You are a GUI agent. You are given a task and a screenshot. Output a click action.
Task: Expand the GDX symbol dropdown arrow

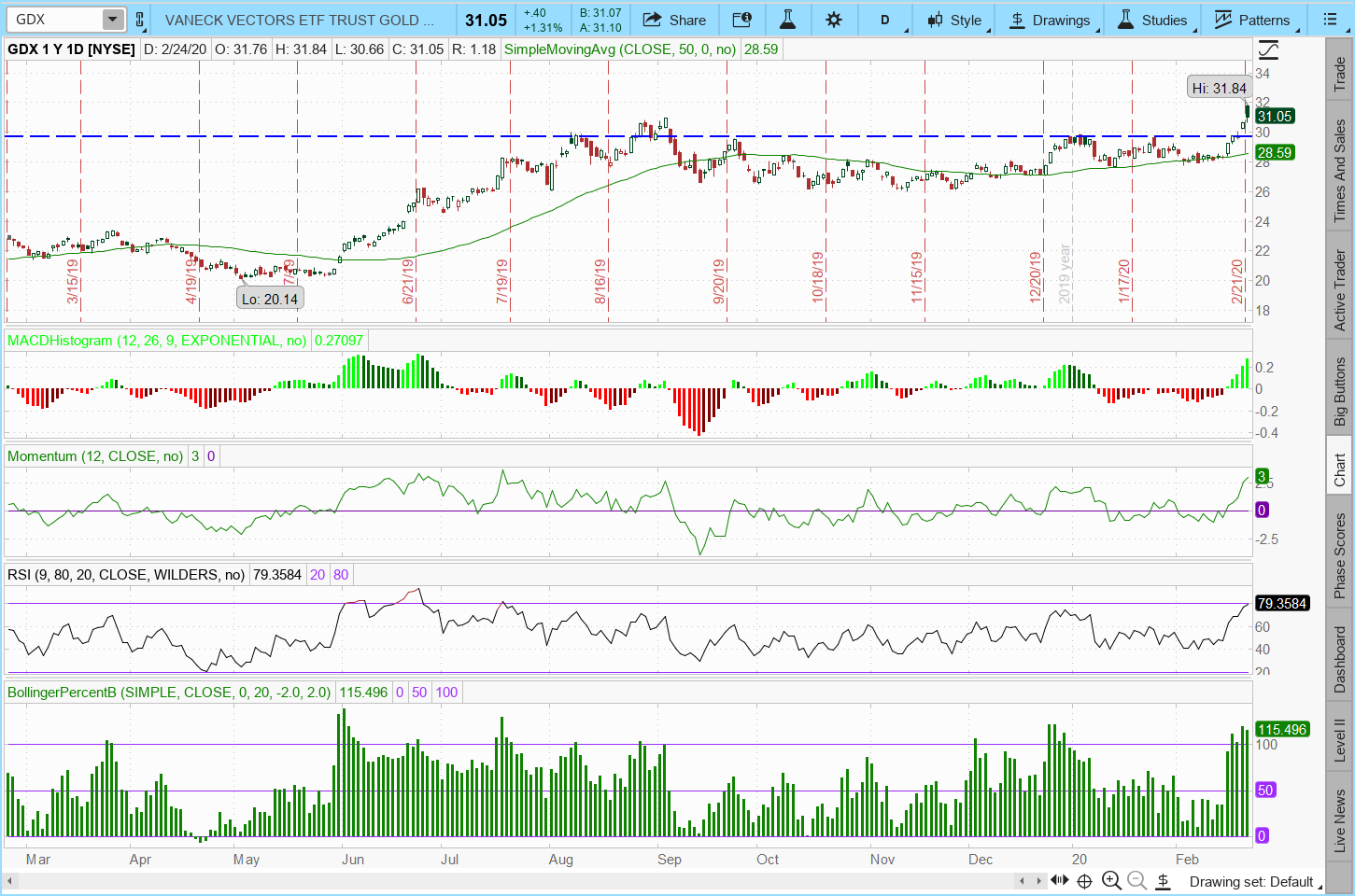tap(112, 20)
